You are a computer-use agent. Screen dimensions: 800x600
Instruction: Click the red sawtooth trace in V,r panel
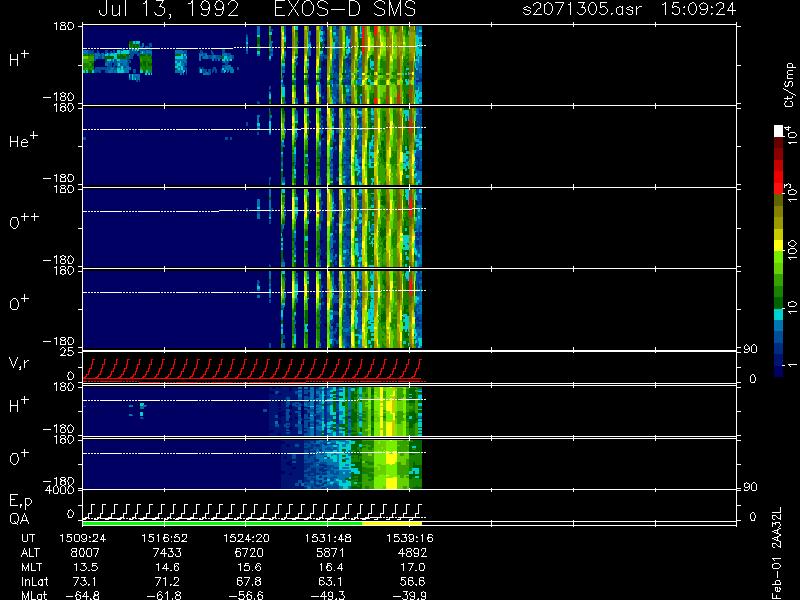tap(252, 370)
